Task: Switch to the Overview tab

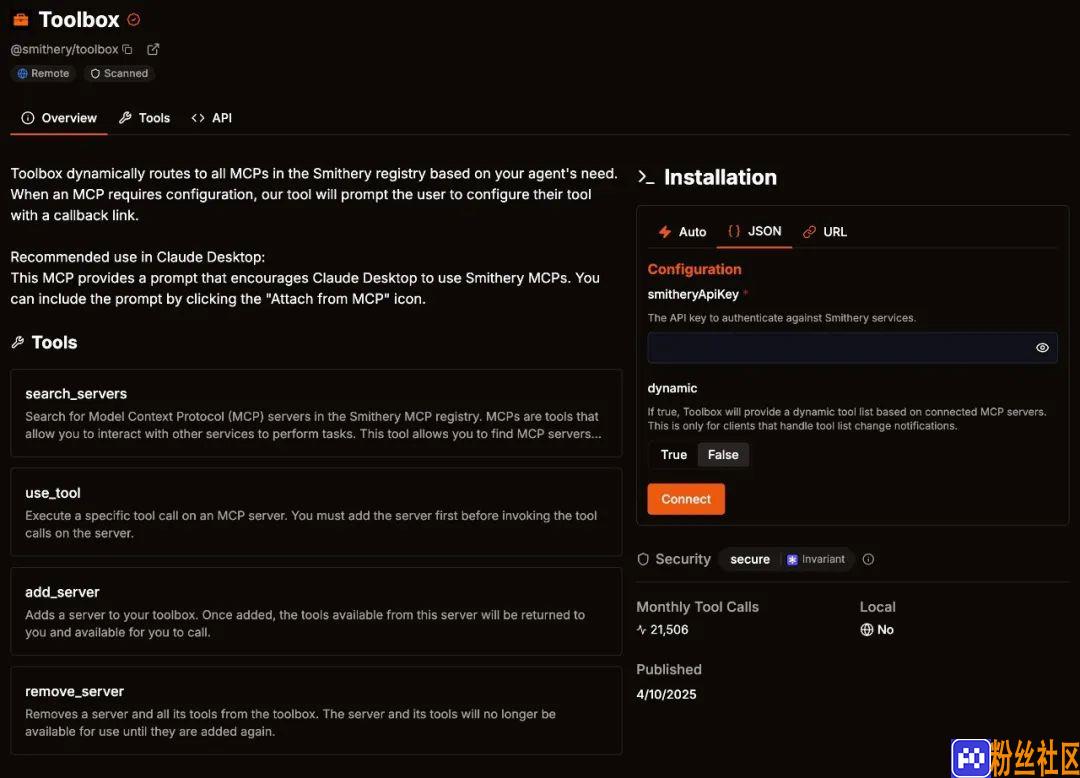Action: click(x=59, y=118)
